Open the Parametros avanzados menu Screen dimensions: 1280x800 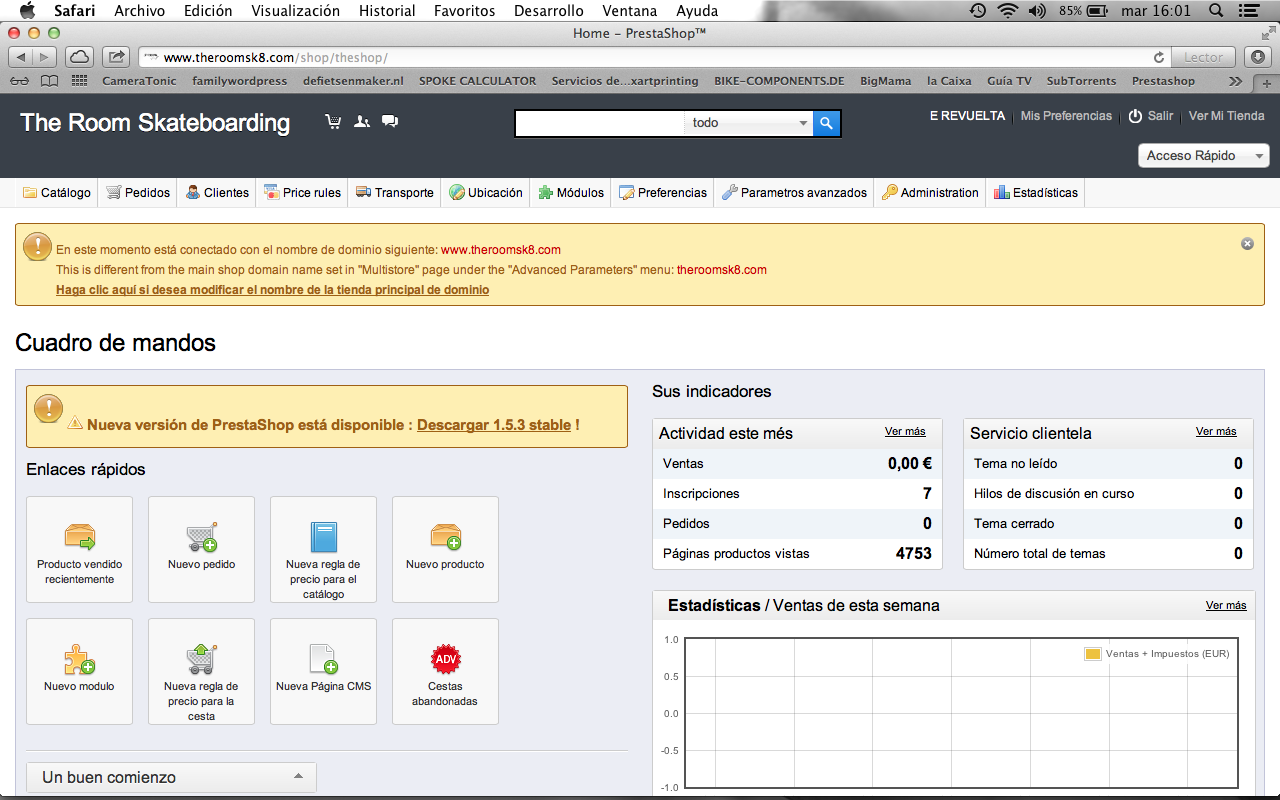point(795,193)
